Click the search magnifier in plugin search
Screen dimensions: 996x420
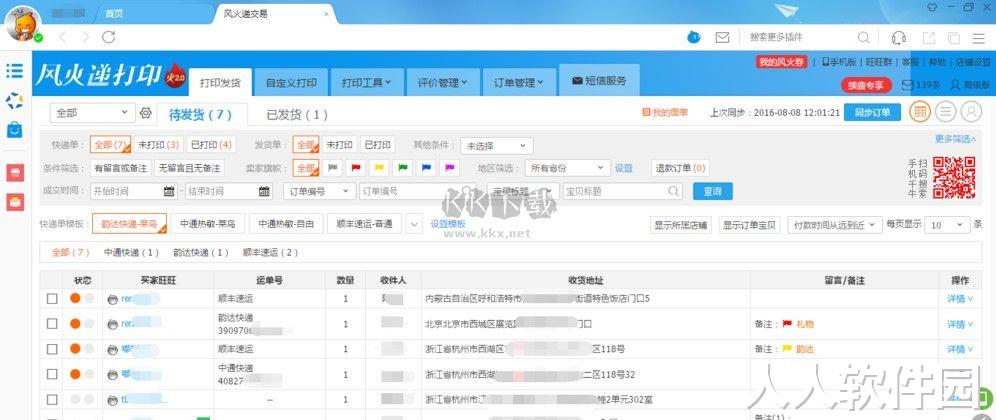coord(863,37)
